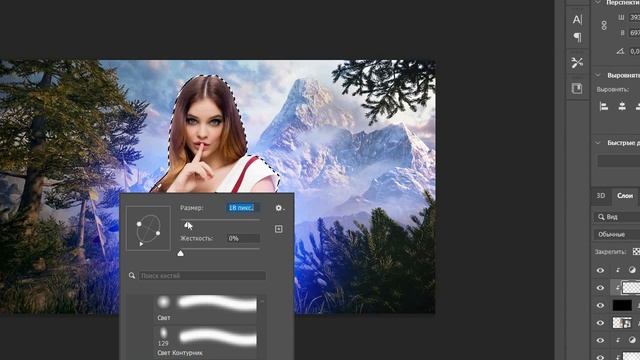Open brush picker gear settings menu
Image resolution: width=640 pixels, height=360 pixels.
(x=279, y=208)
